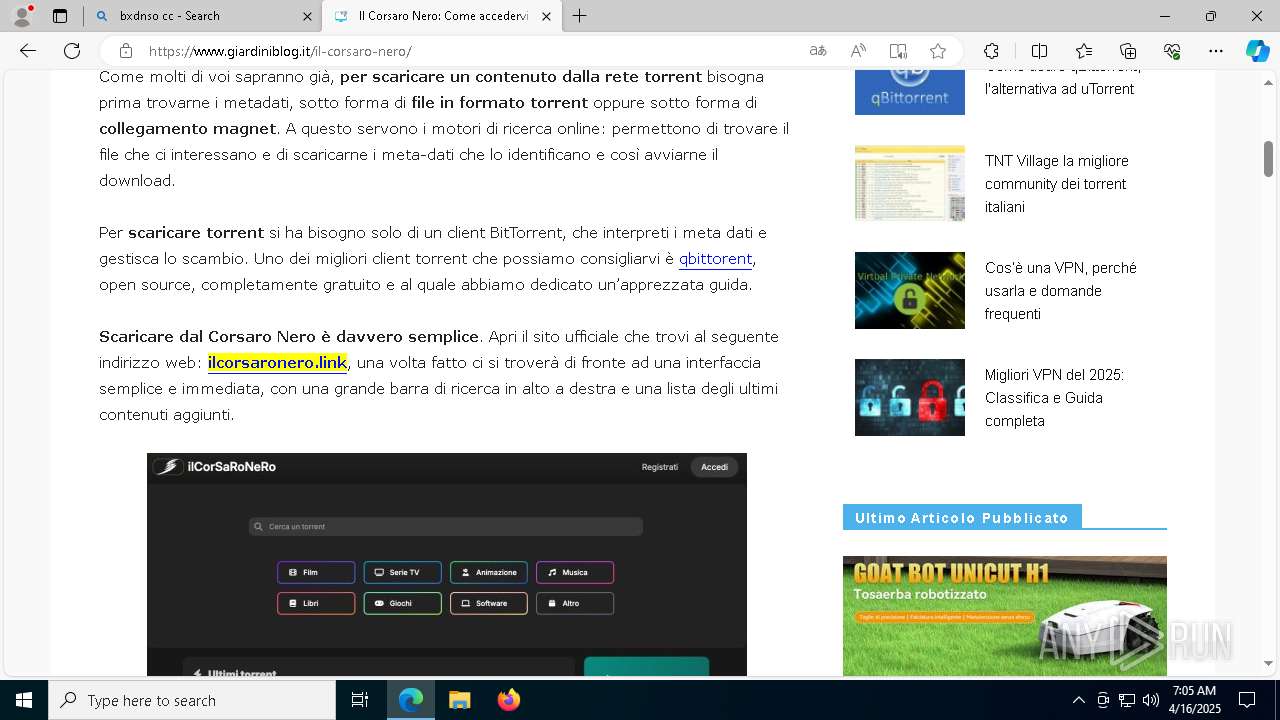Click the taskbar 'Type here to search' box

coord(192,700)
